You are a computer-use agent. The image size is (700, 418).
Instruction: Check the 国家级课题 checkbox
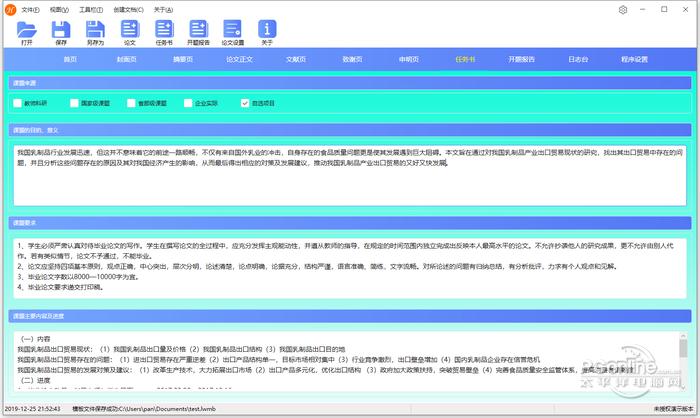click(x=74, y=103)
